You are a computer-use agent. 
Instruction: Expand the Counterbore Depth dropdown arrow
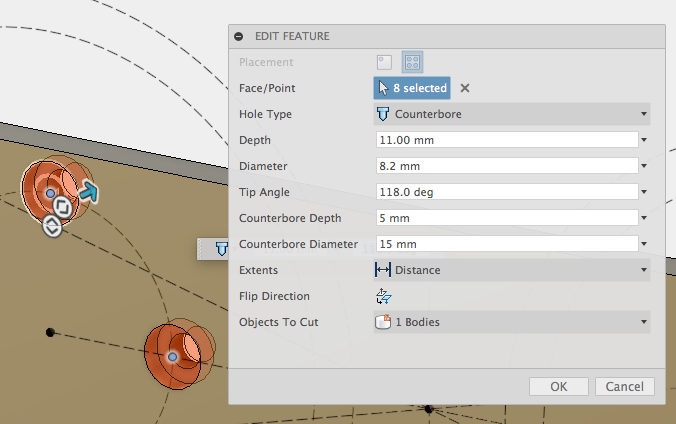(644, 218)
